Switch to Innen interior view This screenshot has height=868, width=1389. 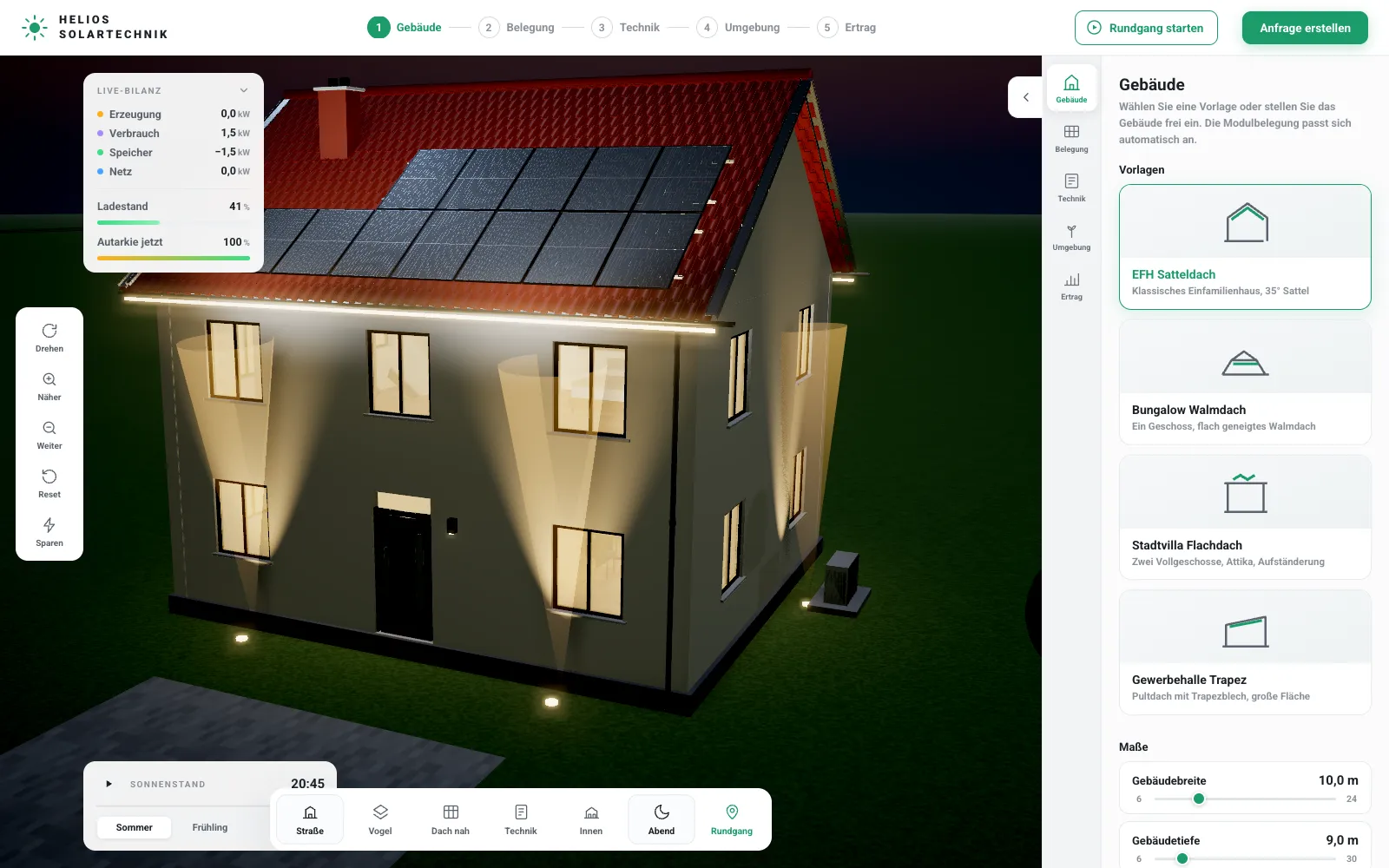coord(591,819)
